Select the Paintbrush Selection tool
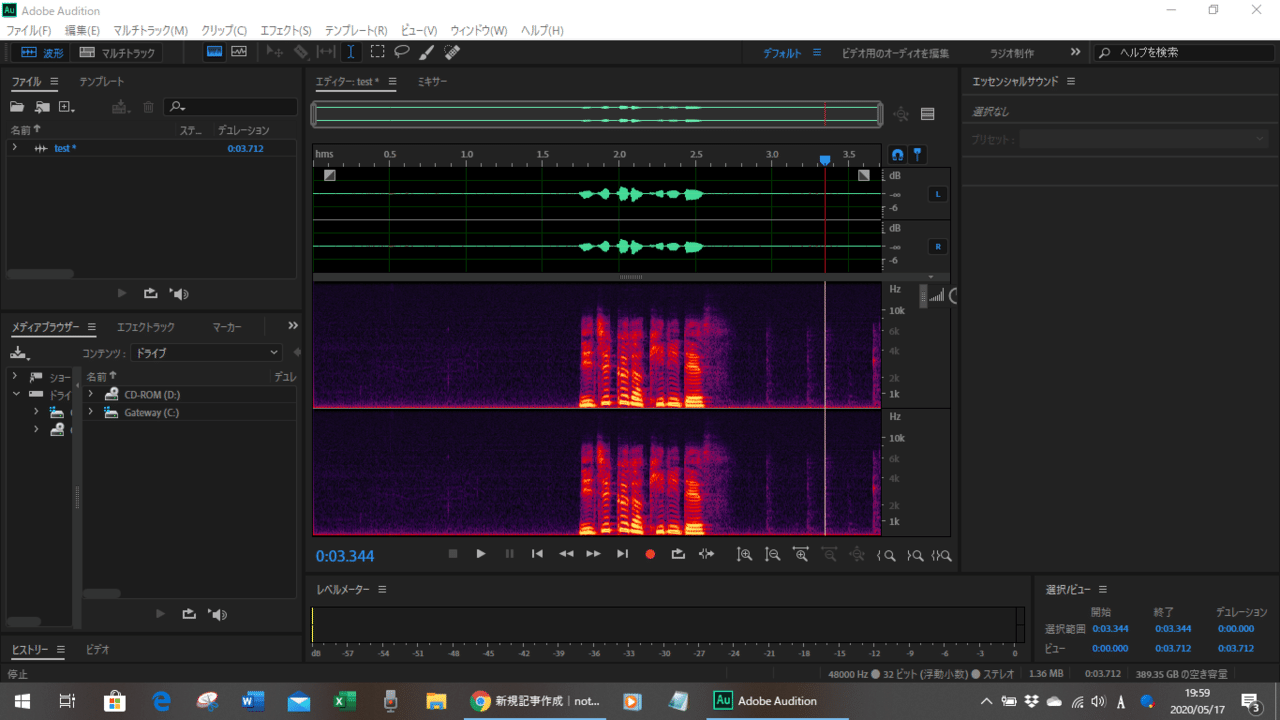1280x720 pixels. click(427, 52)
